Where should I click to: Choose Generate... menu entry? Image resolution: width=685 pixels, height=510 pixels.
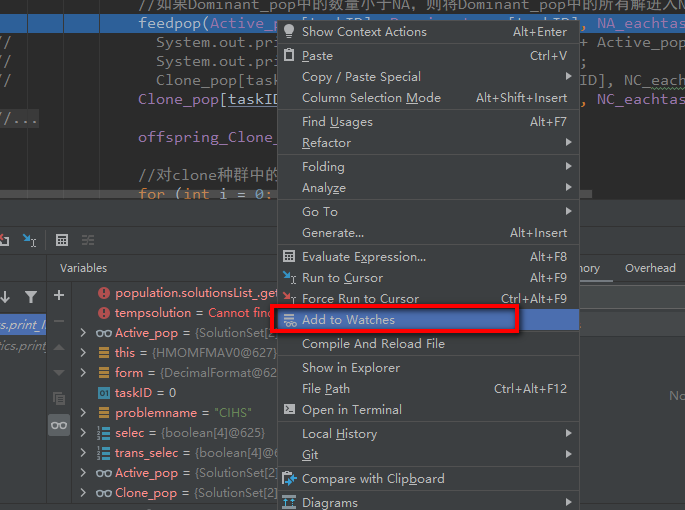[x=429, y=232]
